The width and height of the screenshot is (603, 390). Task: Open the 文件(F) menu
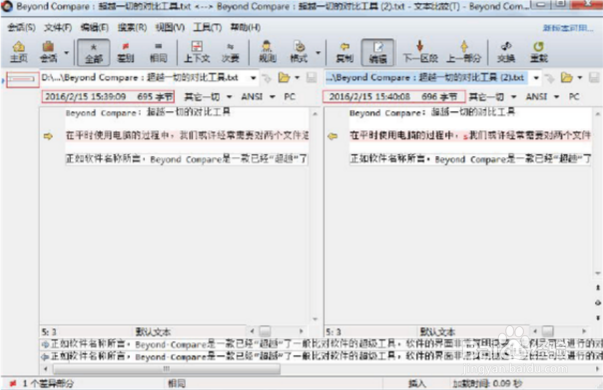[x=58, y=27]
